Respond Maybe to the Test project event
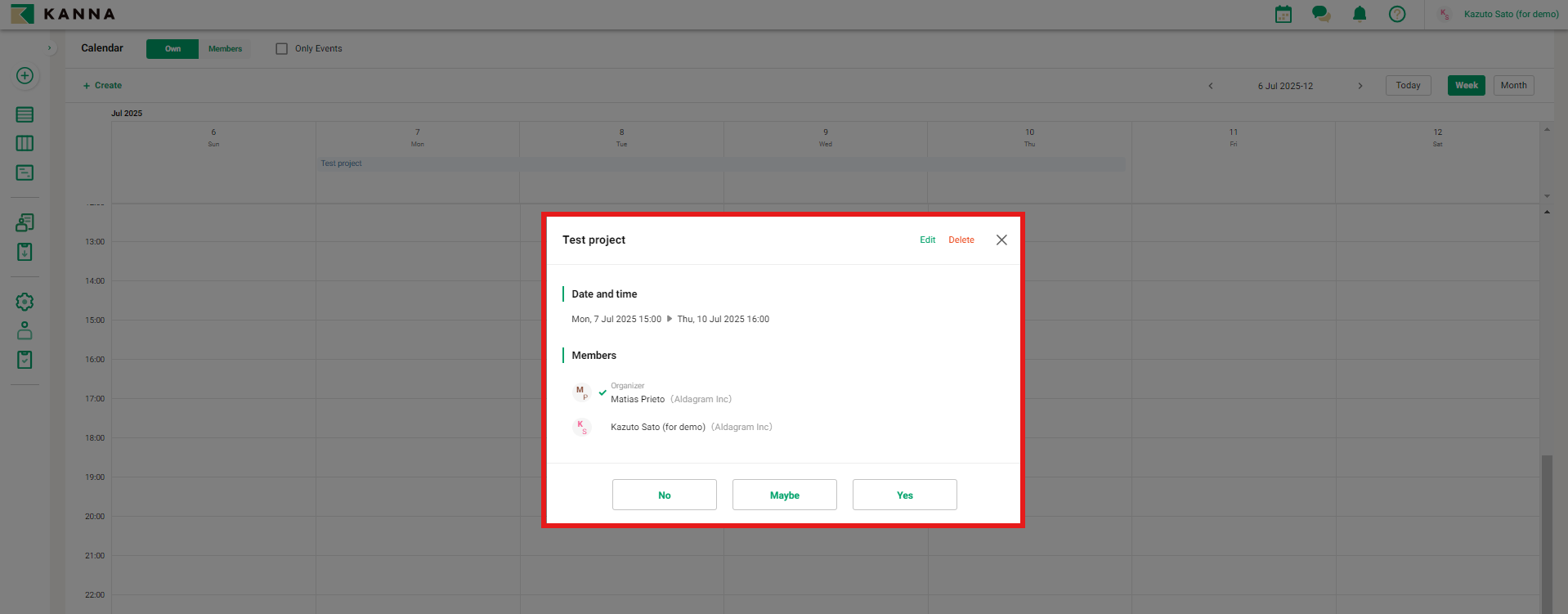1568x614 pixels. pyautogui.click(x=784, y=495)
